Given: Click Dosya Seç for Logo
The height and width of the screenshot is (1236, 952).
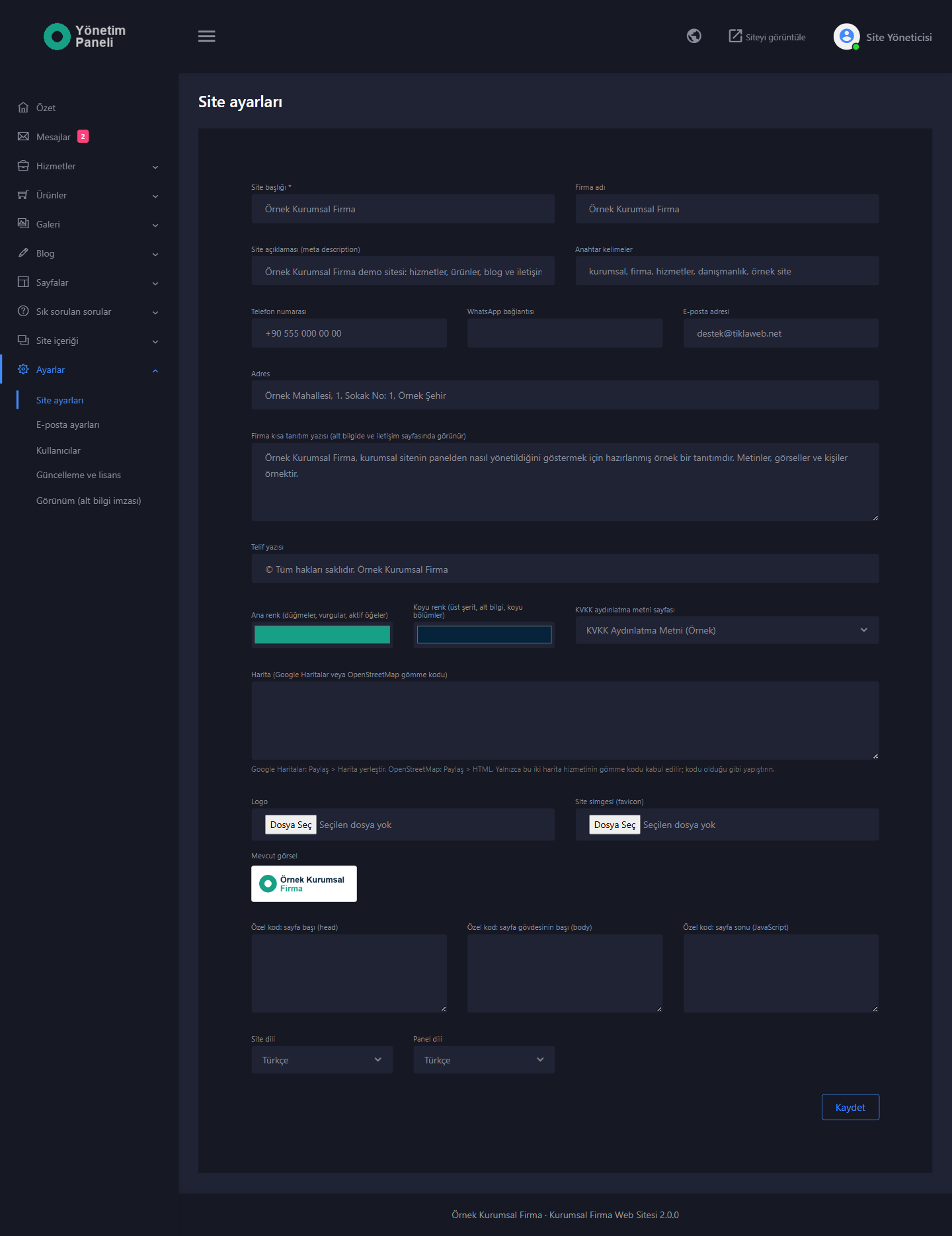Looking at the screenshot, I should (291, 825).
